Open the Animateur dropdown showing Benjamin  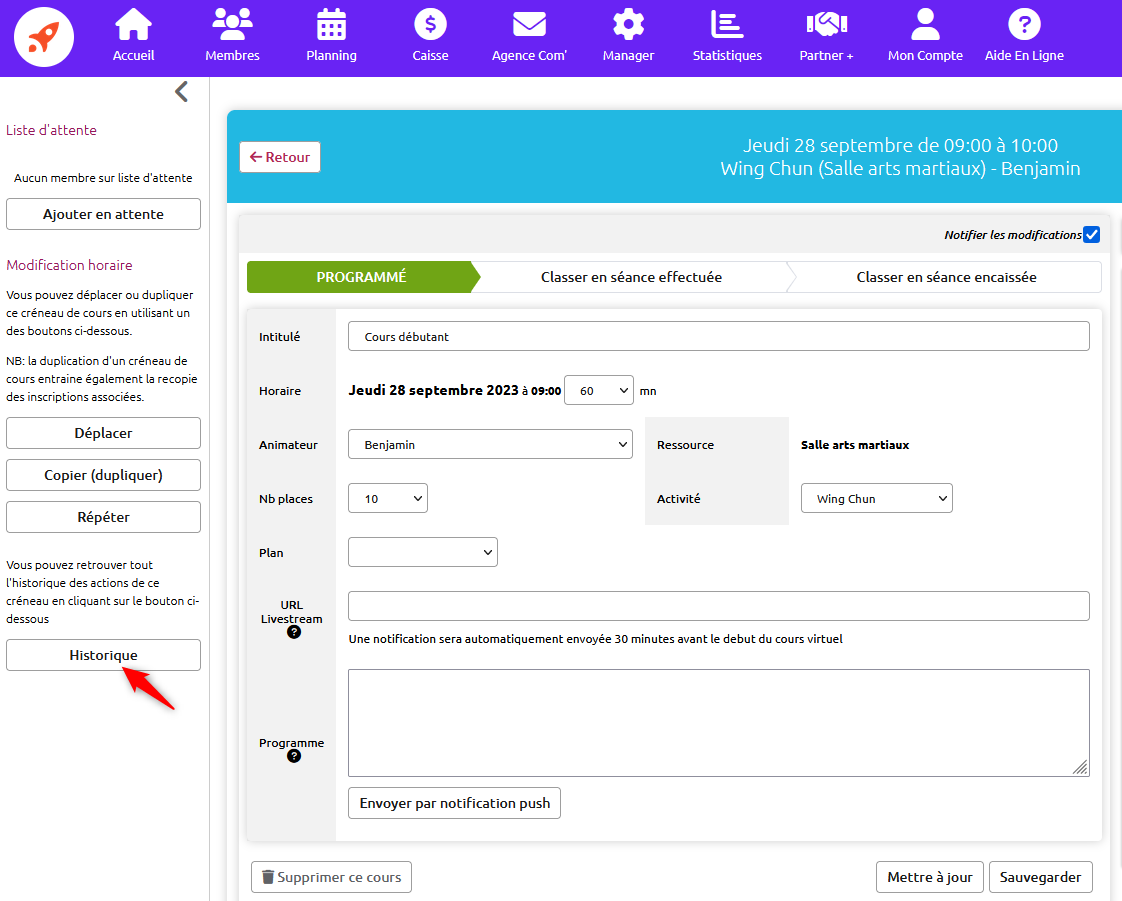(x=490, y=444)
